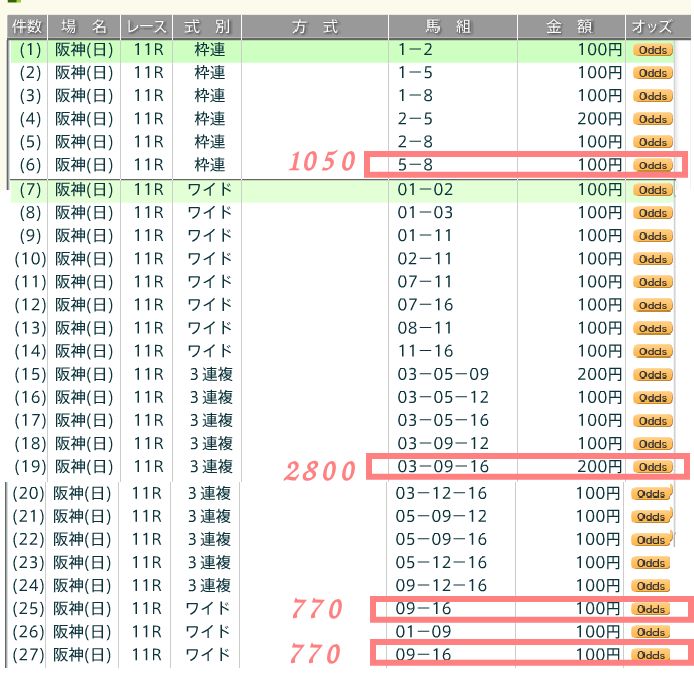Click the オッズ column header

point(654,27)
